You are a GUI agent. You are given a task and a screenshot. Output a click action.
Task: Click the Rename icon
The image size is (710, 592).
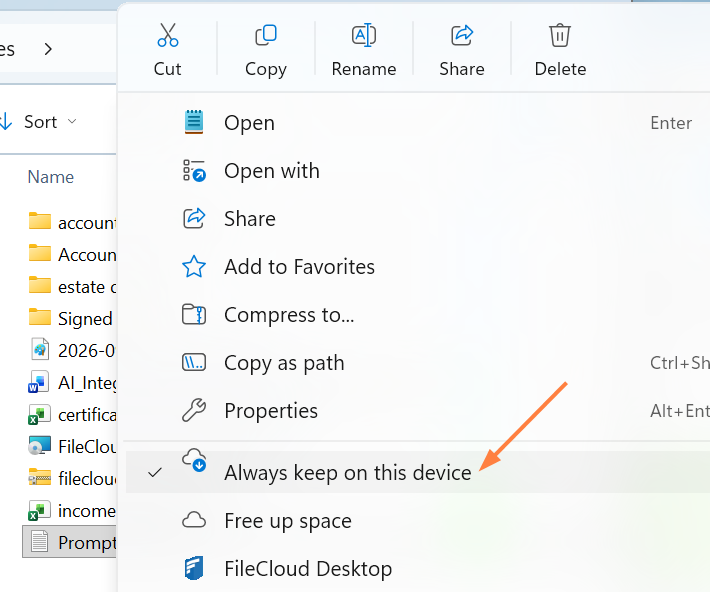tap(364, 35)
